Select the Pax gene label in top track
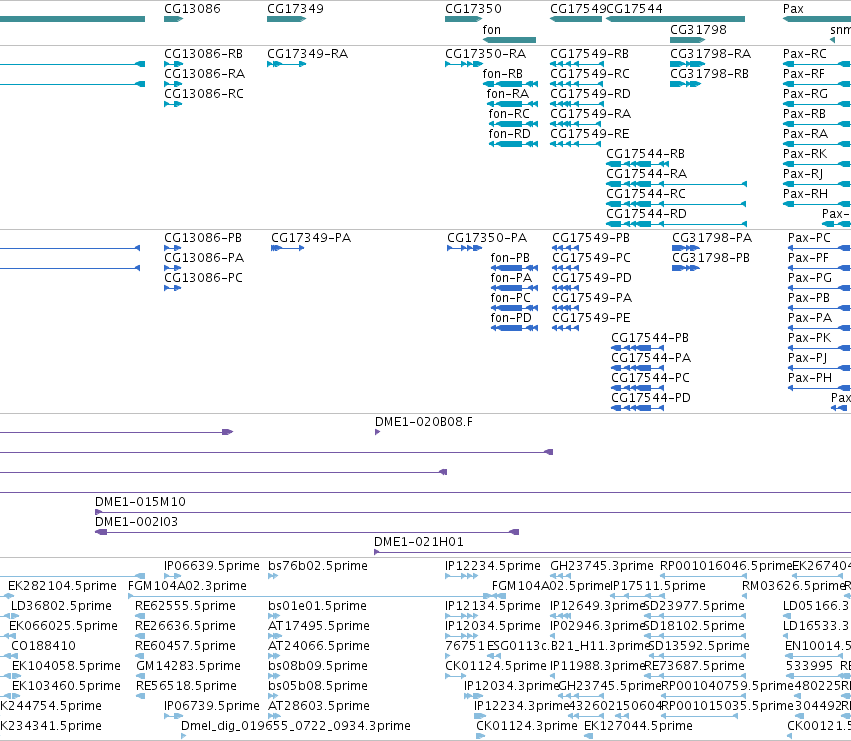Image resolution: width=851 pixels, height=741 pixels. point(793,9)
